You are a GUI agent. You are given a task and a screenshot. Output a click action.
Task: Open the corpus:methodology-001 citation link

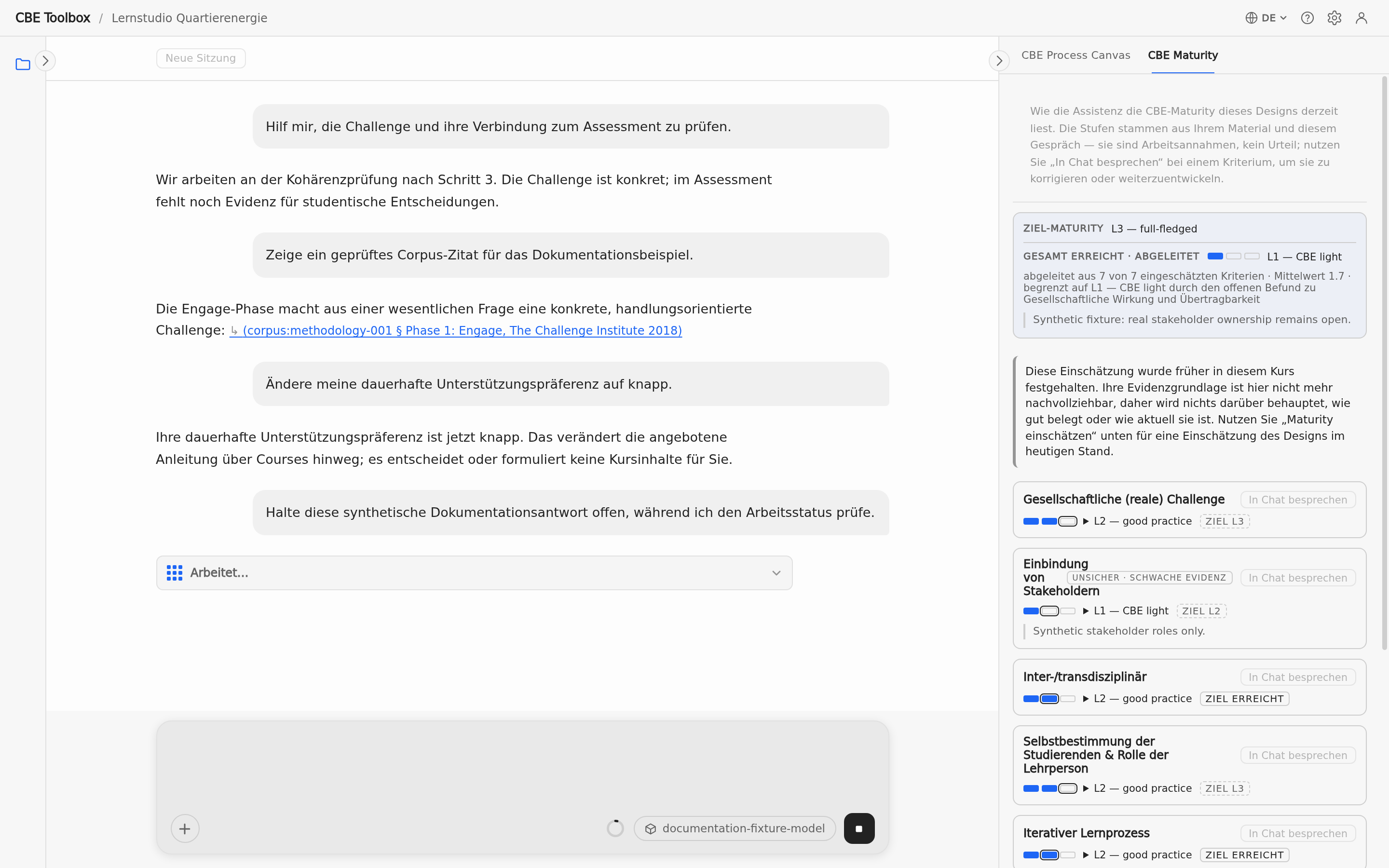456,331
